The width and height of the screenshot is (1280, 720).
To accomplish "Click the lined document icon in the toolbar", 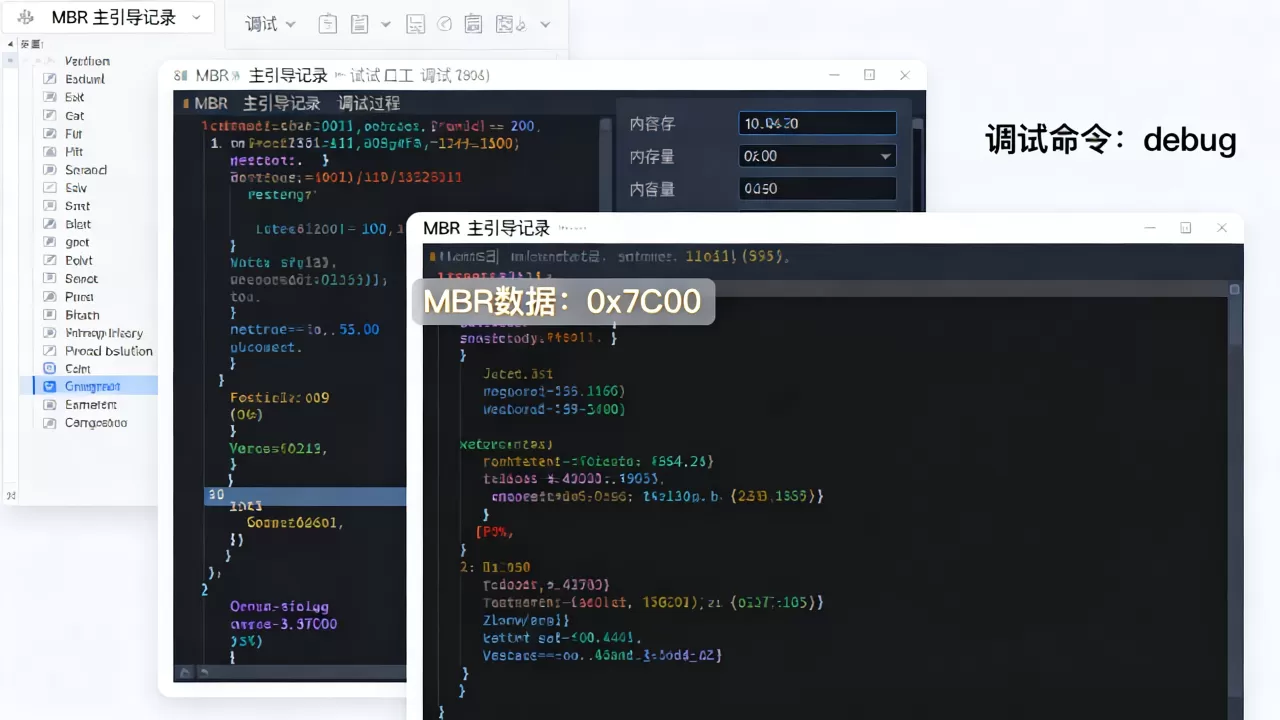I will [360, 24].
